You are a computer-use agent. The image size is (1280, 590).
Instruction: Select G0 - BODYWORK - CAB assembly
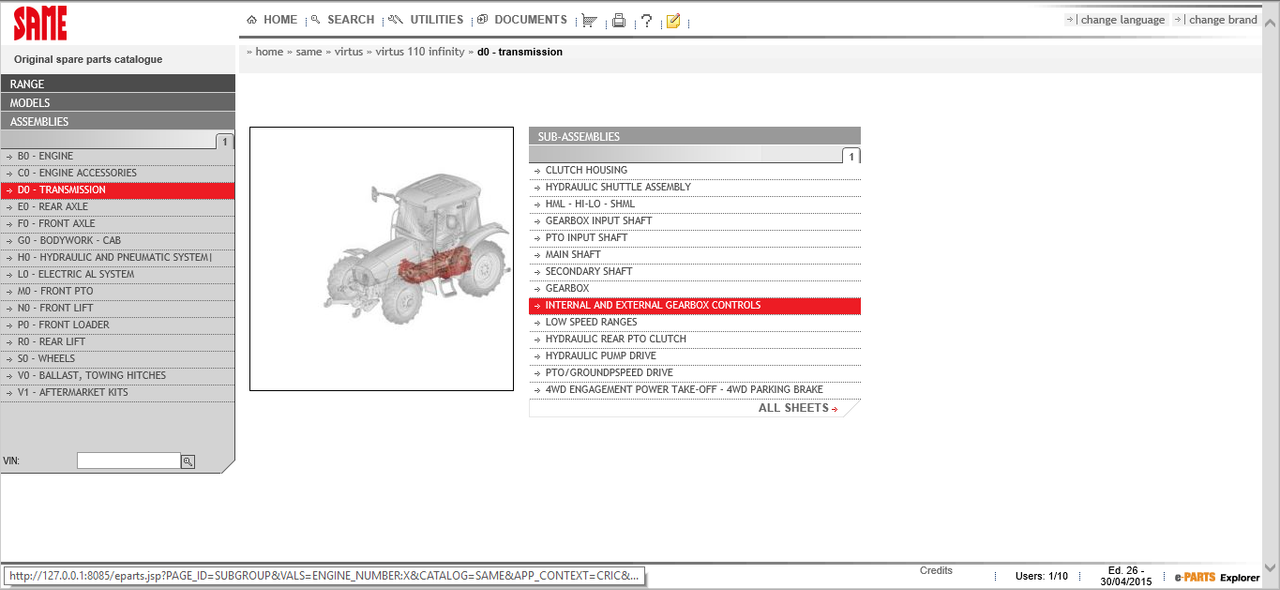[x=118, y=241]
